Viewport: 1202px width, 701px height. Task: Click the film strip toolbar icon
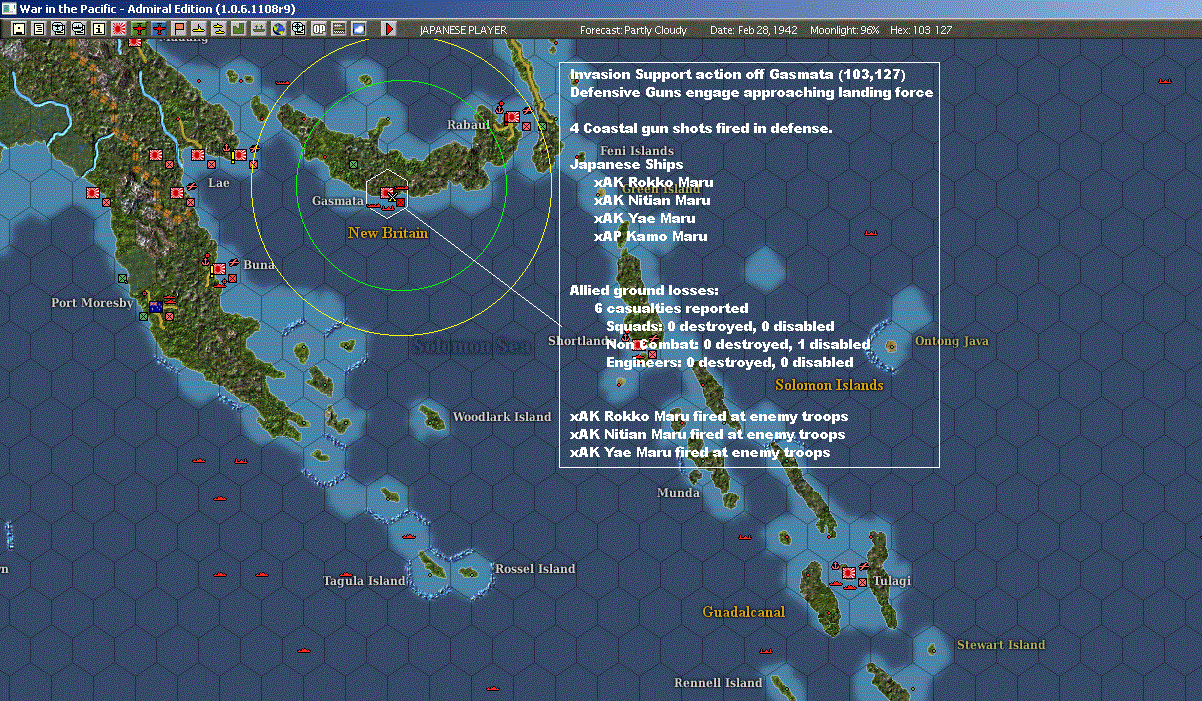pos(339,29)
